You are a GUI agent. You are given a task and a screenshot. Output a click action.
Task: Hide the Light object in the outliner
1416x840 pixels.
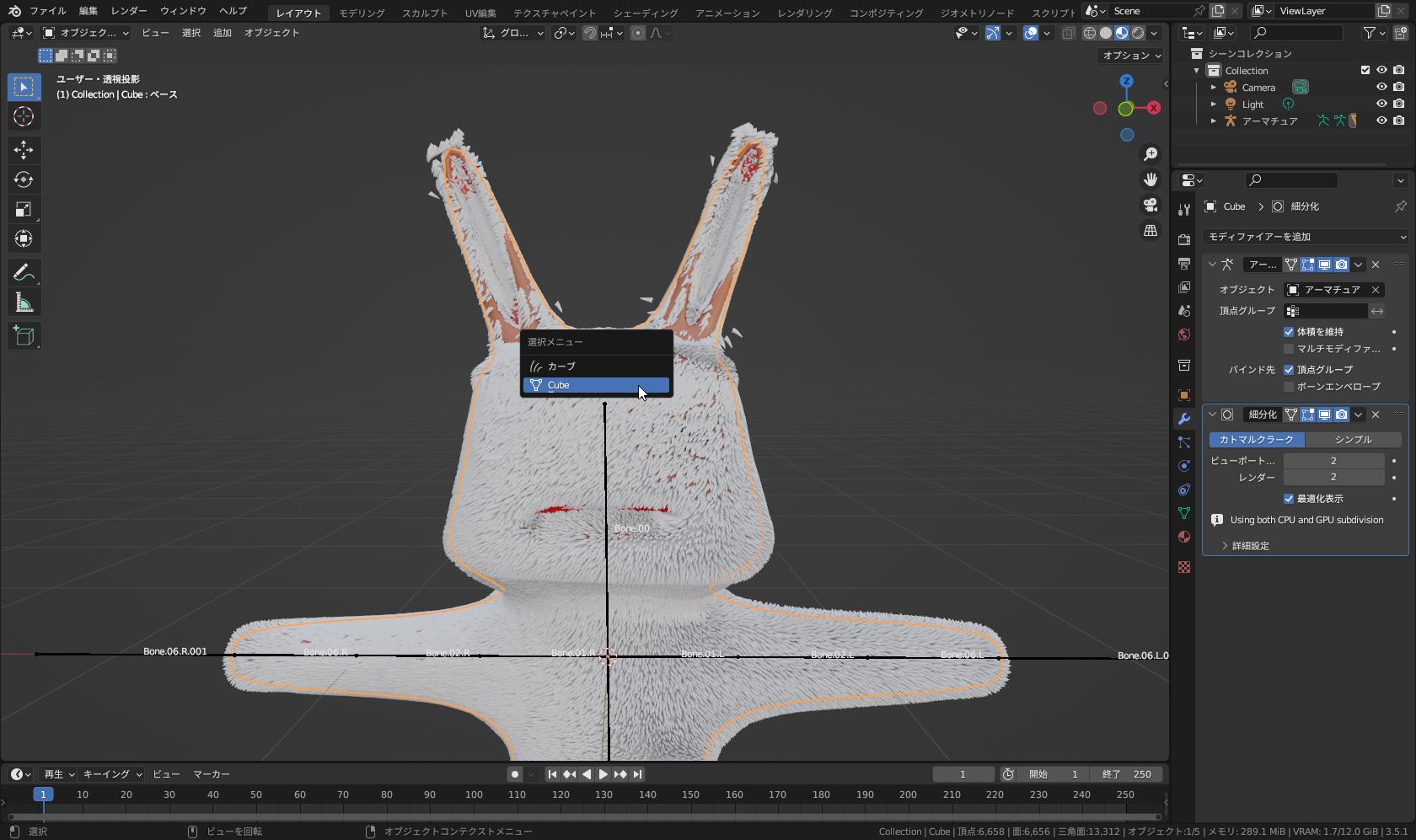1381,104
